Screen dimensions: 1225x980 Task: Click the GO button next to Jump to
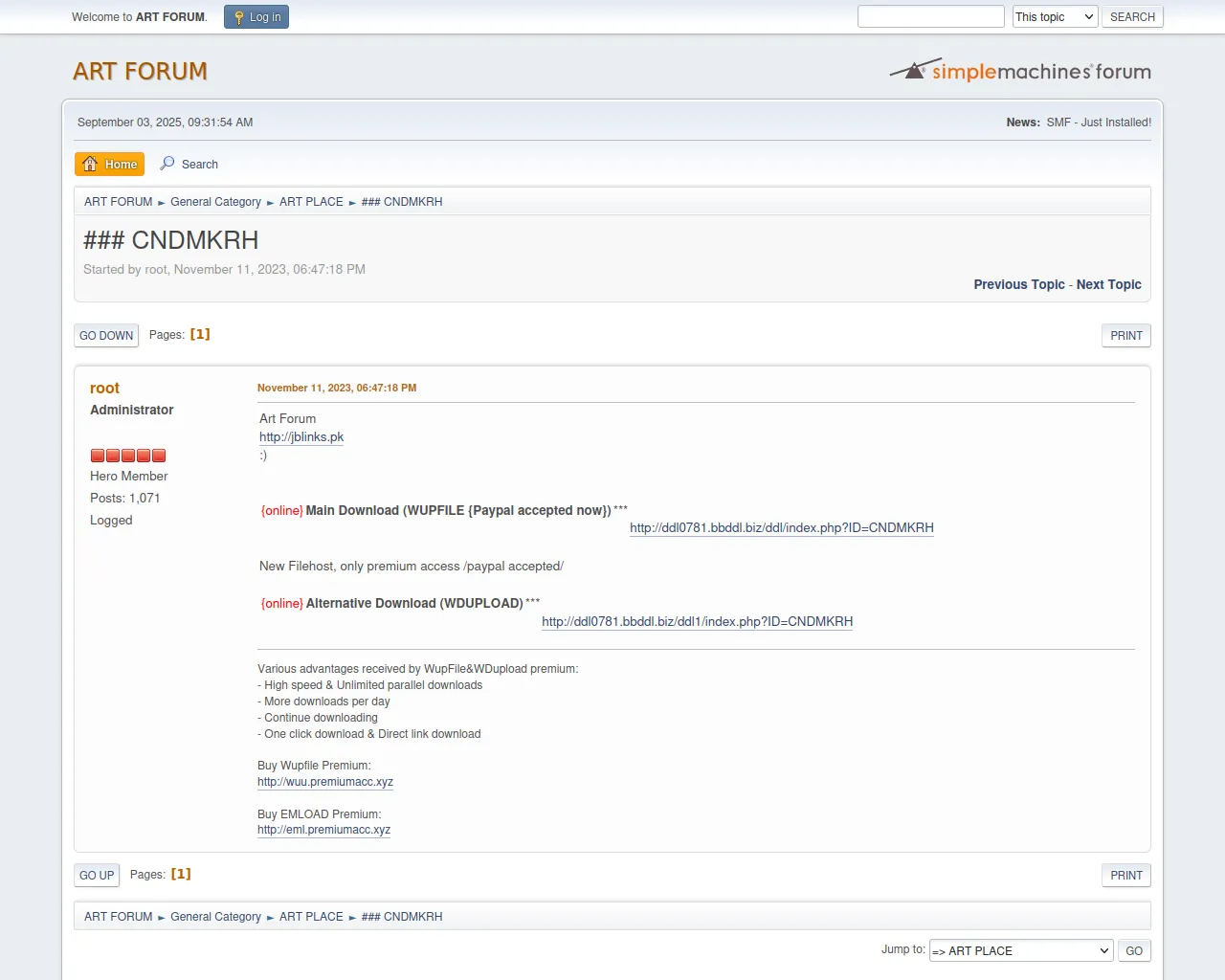pyautogui.click(x=1134, y=951)
